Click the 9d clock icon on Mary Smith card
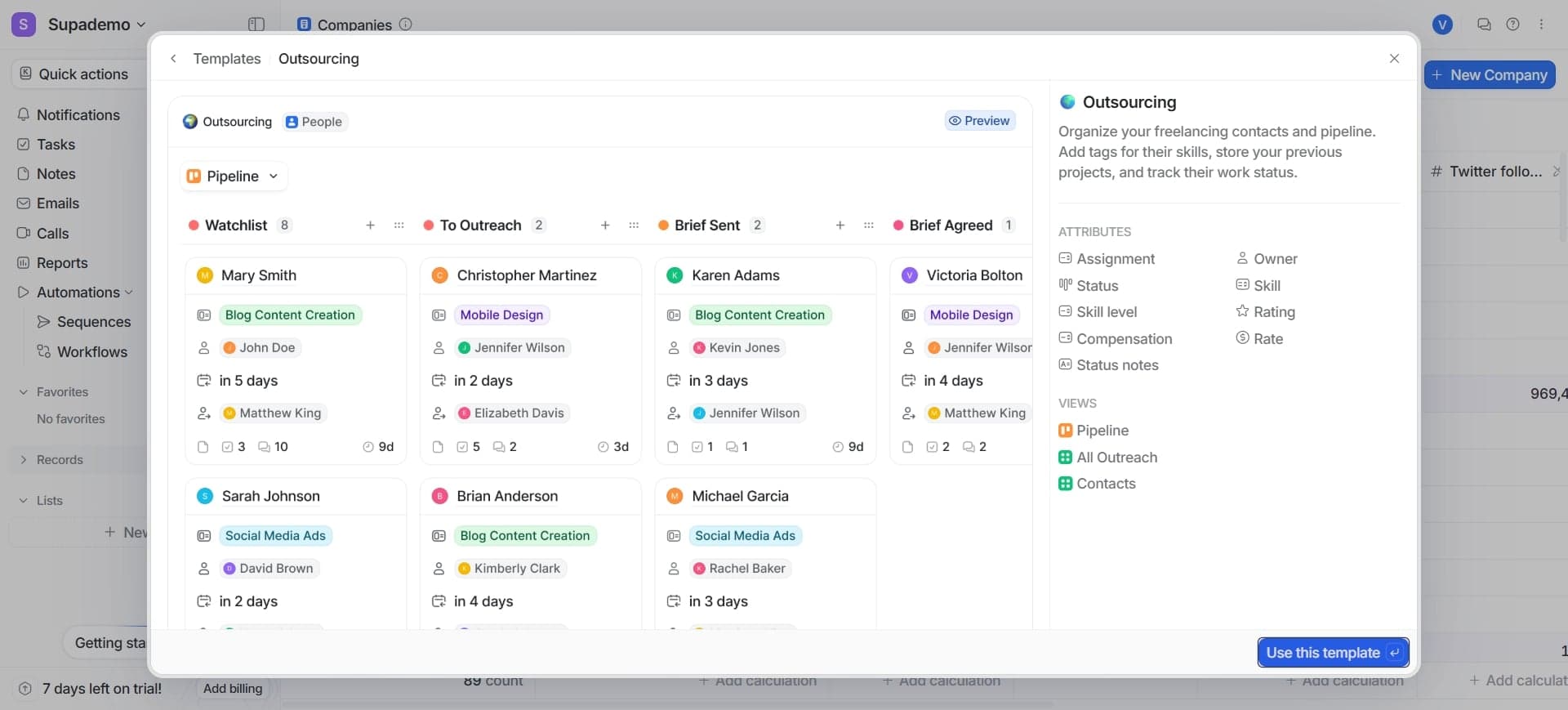This screenshot has height=710, width=1568. click(367, 447)
